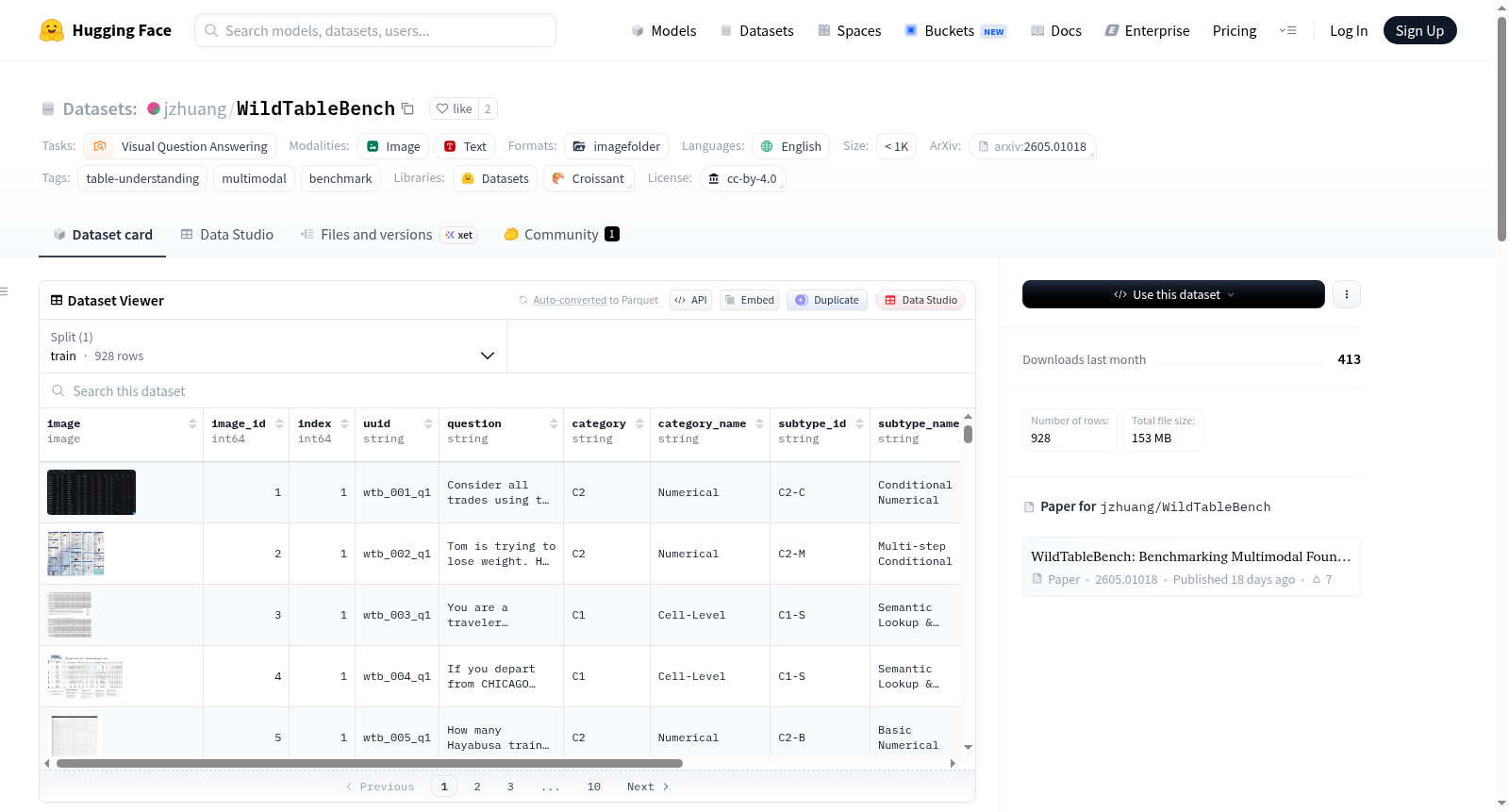Select the Visual Question Answering task tag

pos(180,146)
